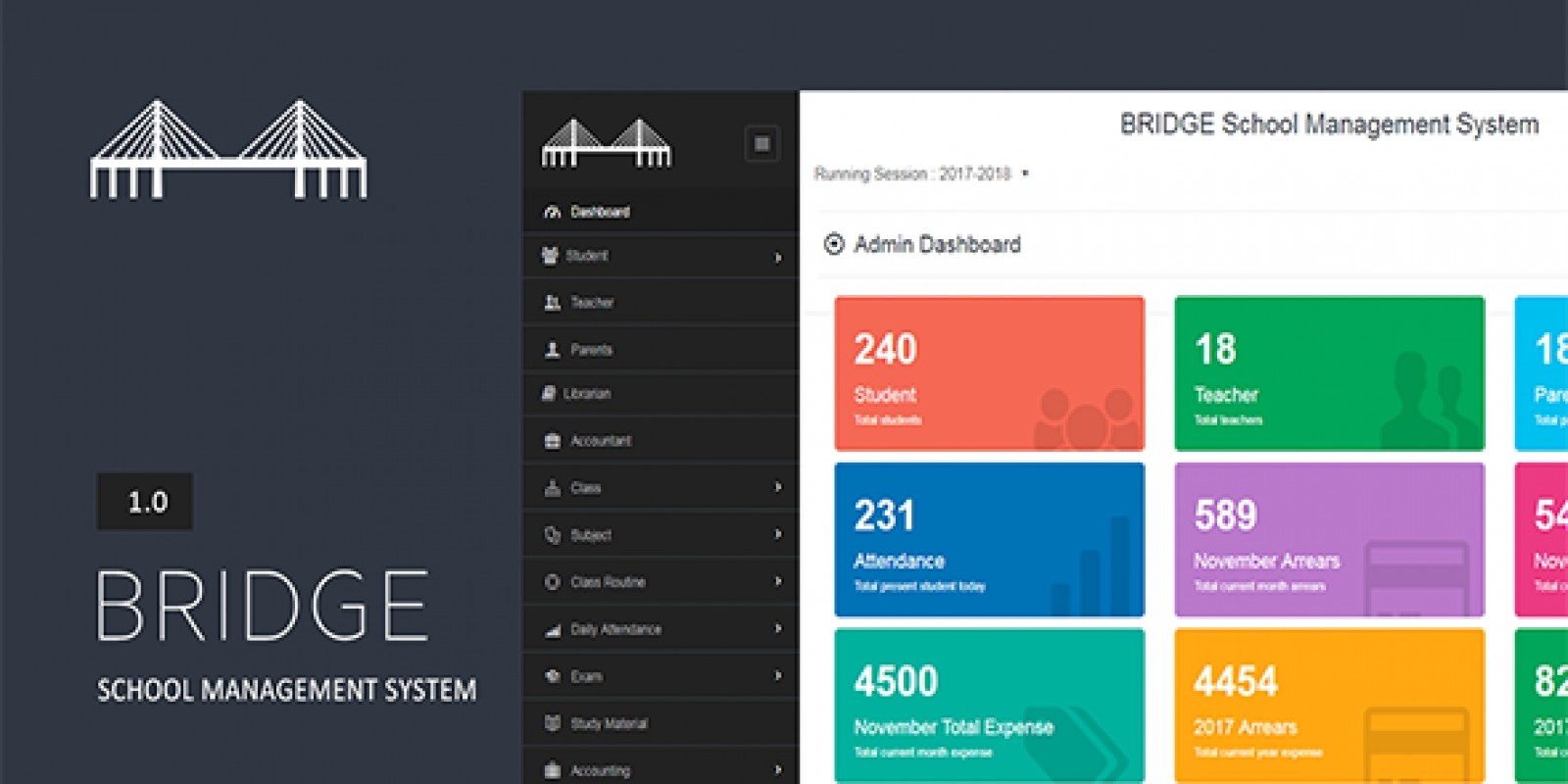Click the SCHOOL MANAGEMENT SYSTEM subtitle

tap(287, 691)
